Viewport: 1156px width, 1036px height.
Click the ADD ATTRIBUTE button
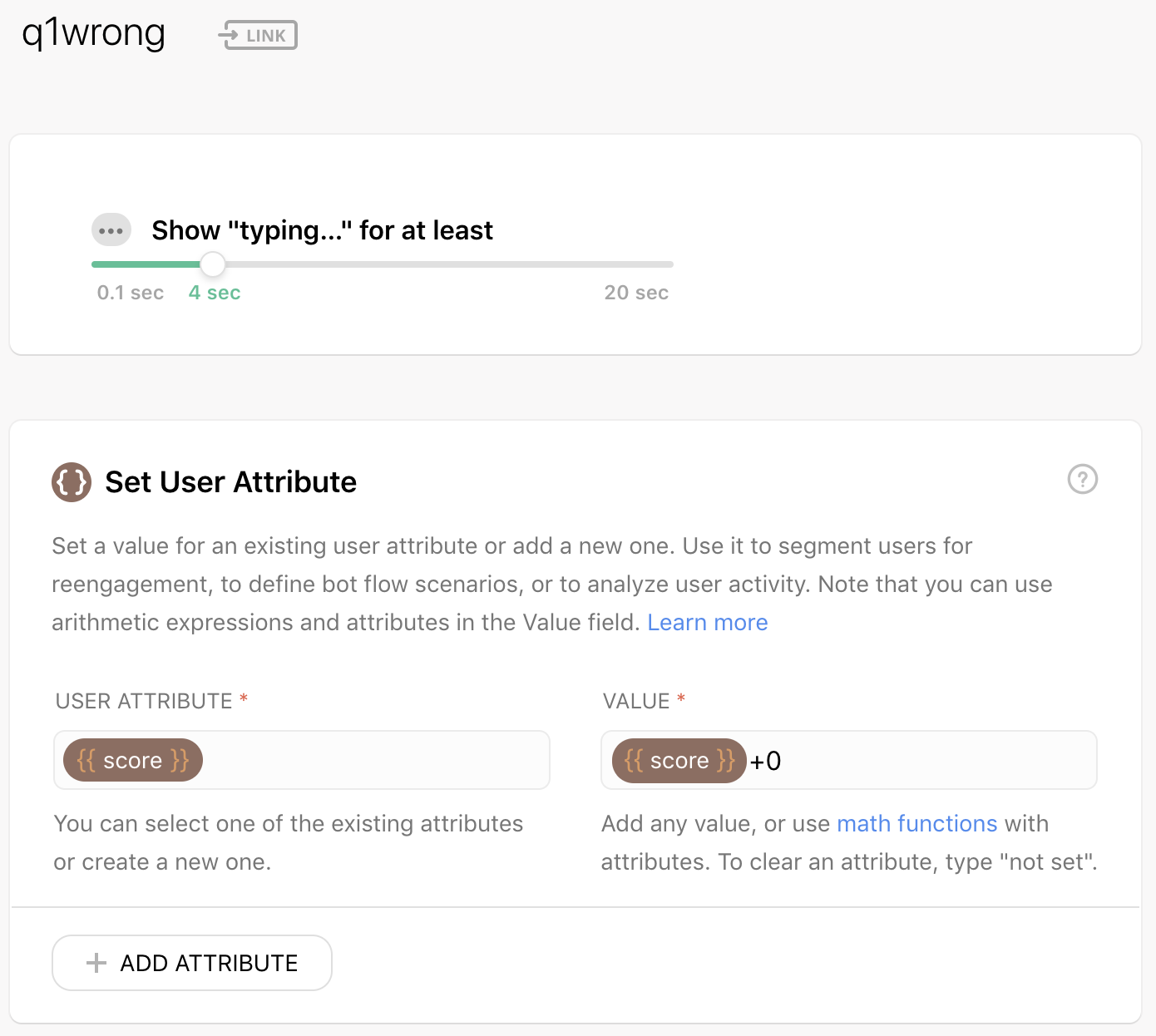[x=192, y=963]
